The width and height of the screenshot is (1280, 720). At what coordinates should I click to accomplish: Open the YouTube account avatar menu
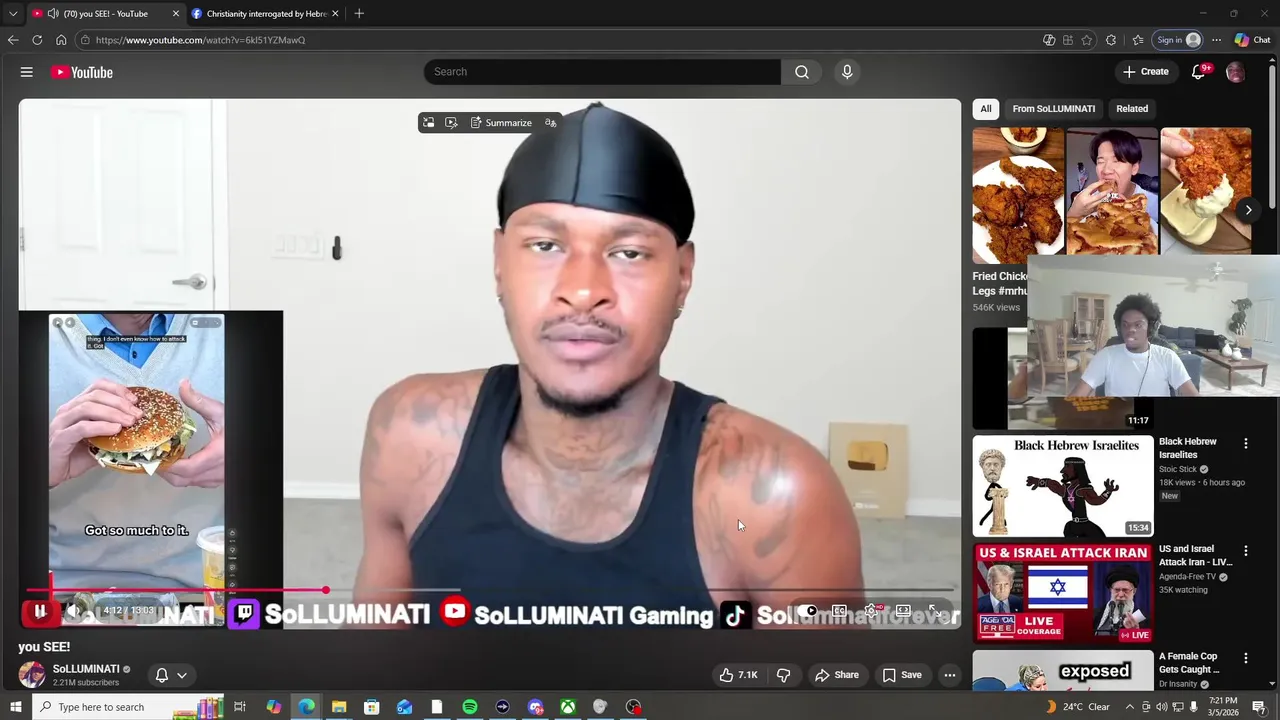[x=1235, y=72]
